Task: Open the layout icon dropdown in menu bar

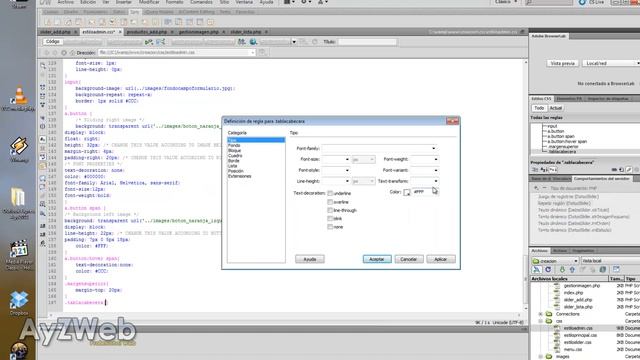Action: click(x=289, y=2)
